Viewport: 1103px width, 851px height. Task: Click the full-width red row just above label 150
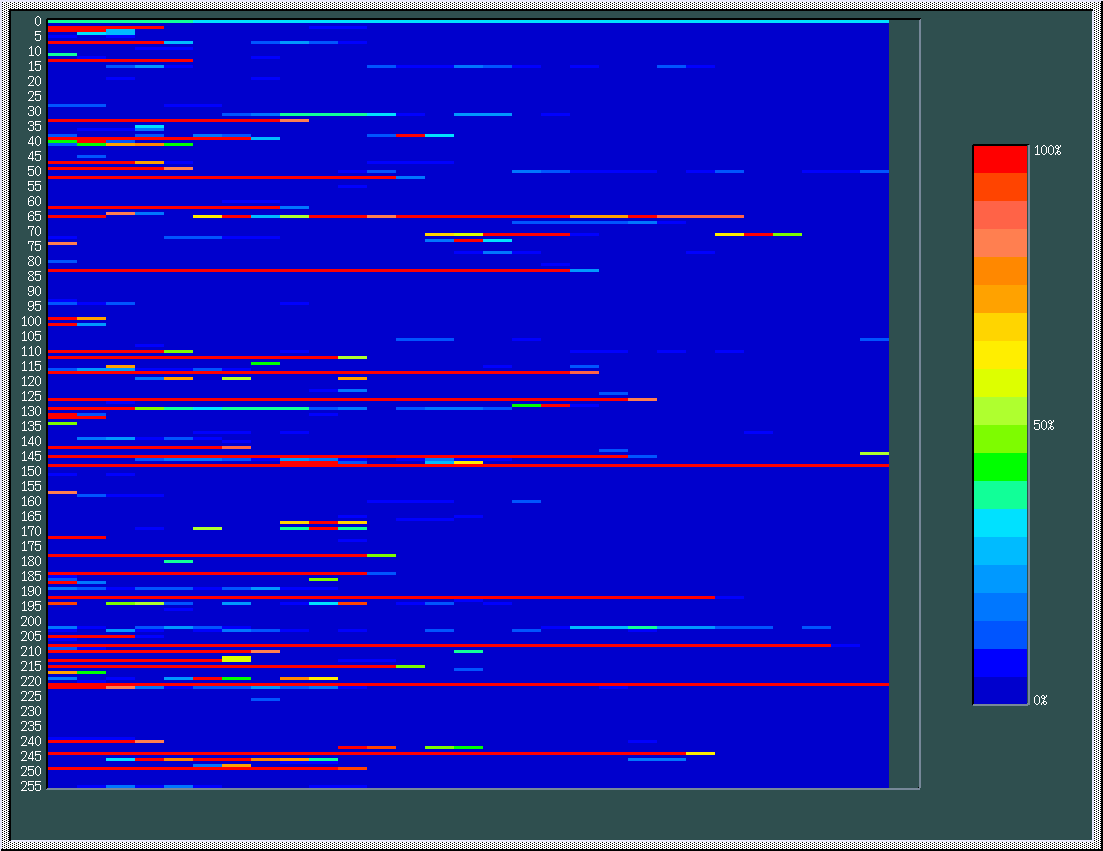coord(468,465)
